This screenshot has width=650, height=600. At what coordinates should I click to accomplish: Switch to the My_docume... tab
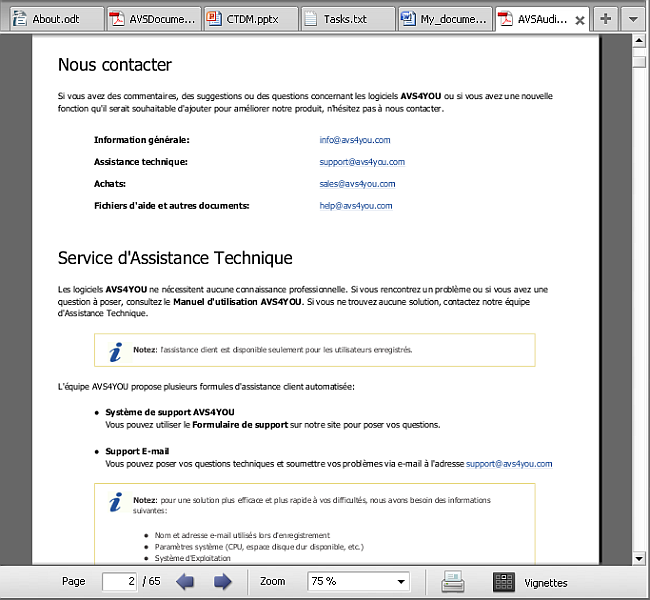445,19
